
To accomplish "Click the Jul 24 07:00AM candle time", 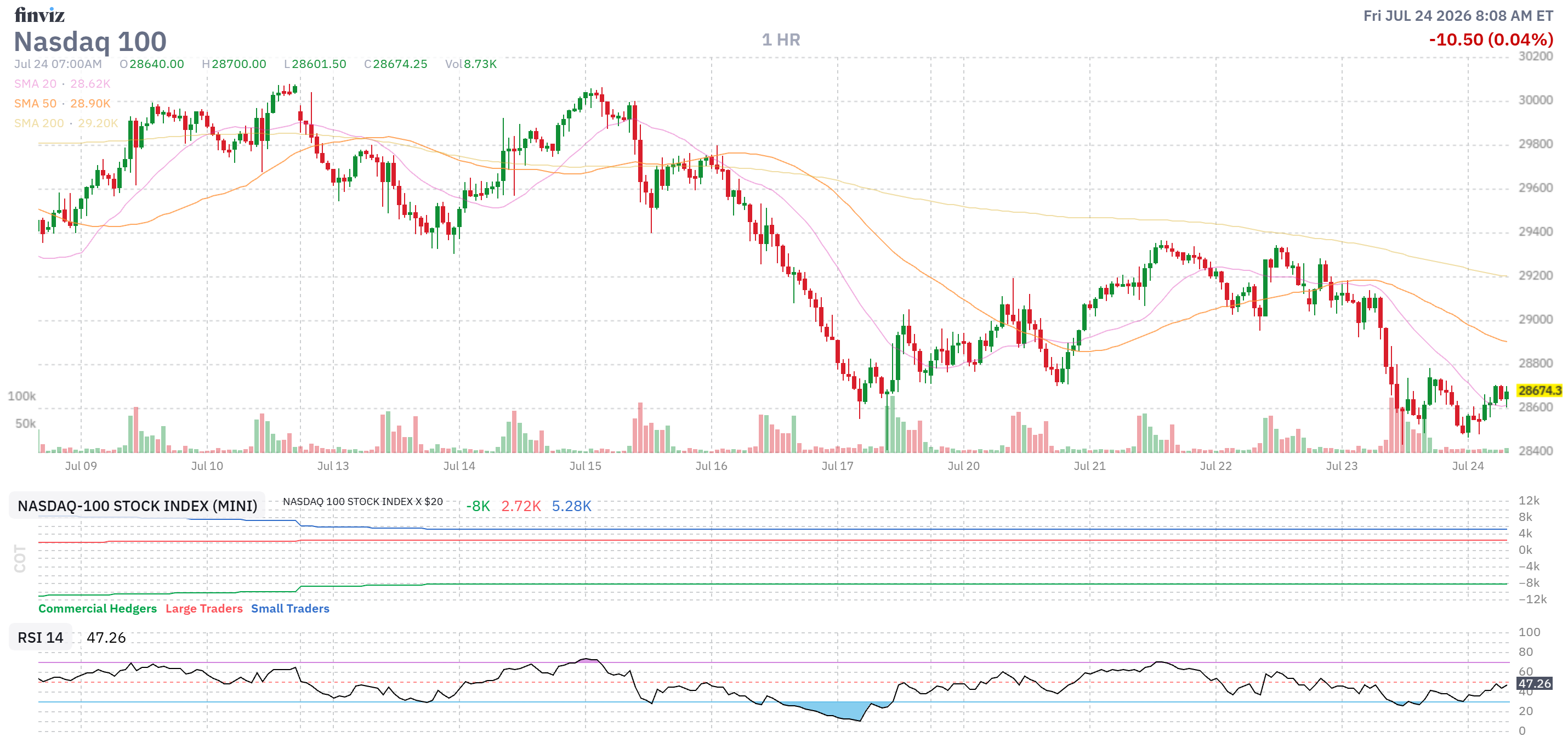I will tap(58, 64).
